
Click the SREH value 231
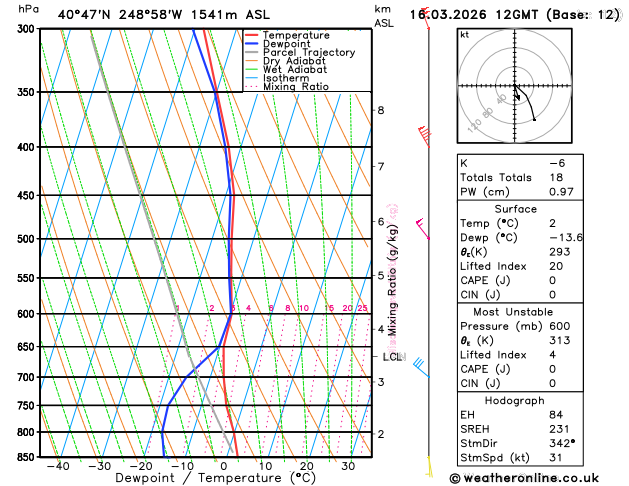coord(559,429)
